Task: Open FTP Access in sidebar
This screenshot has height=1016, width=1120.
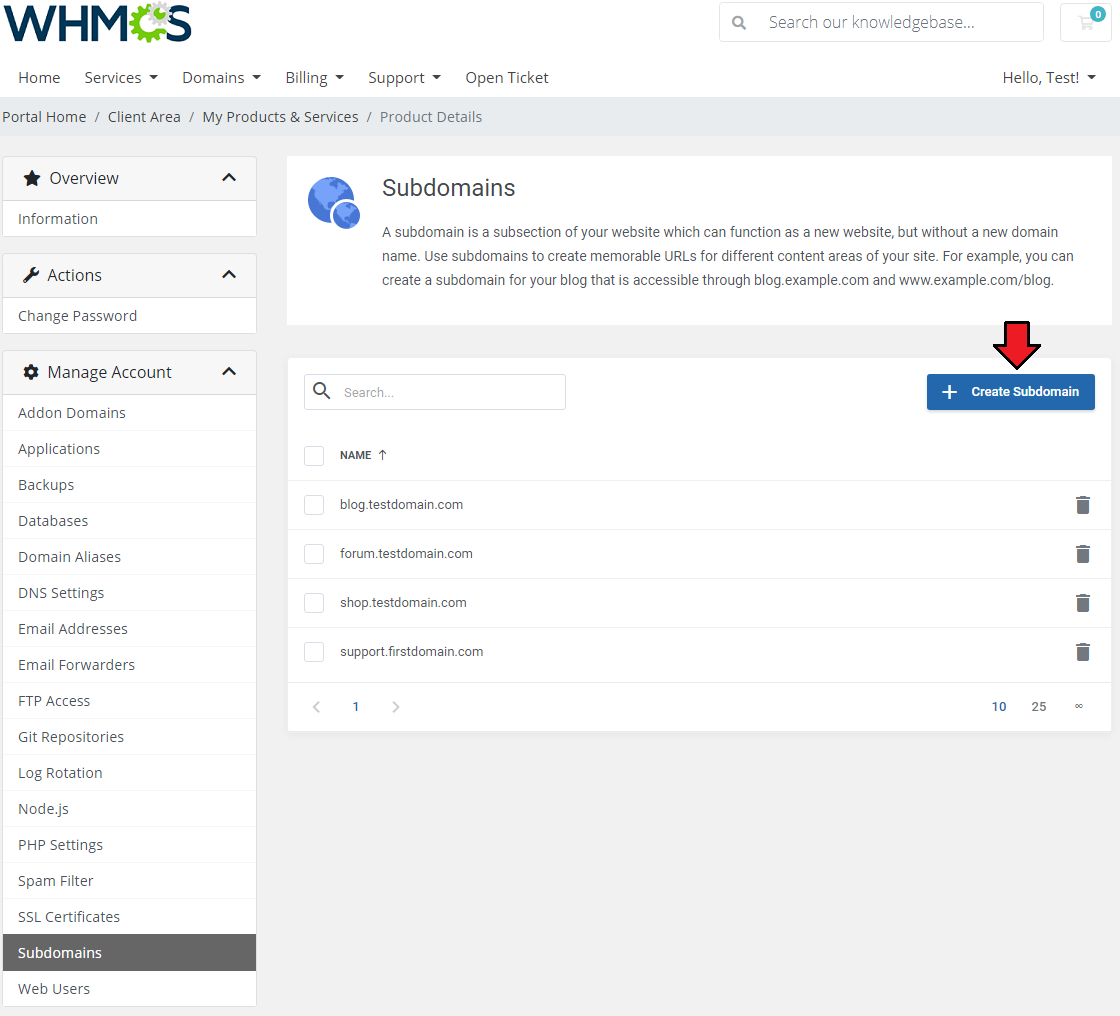Action: click(129, 701)
